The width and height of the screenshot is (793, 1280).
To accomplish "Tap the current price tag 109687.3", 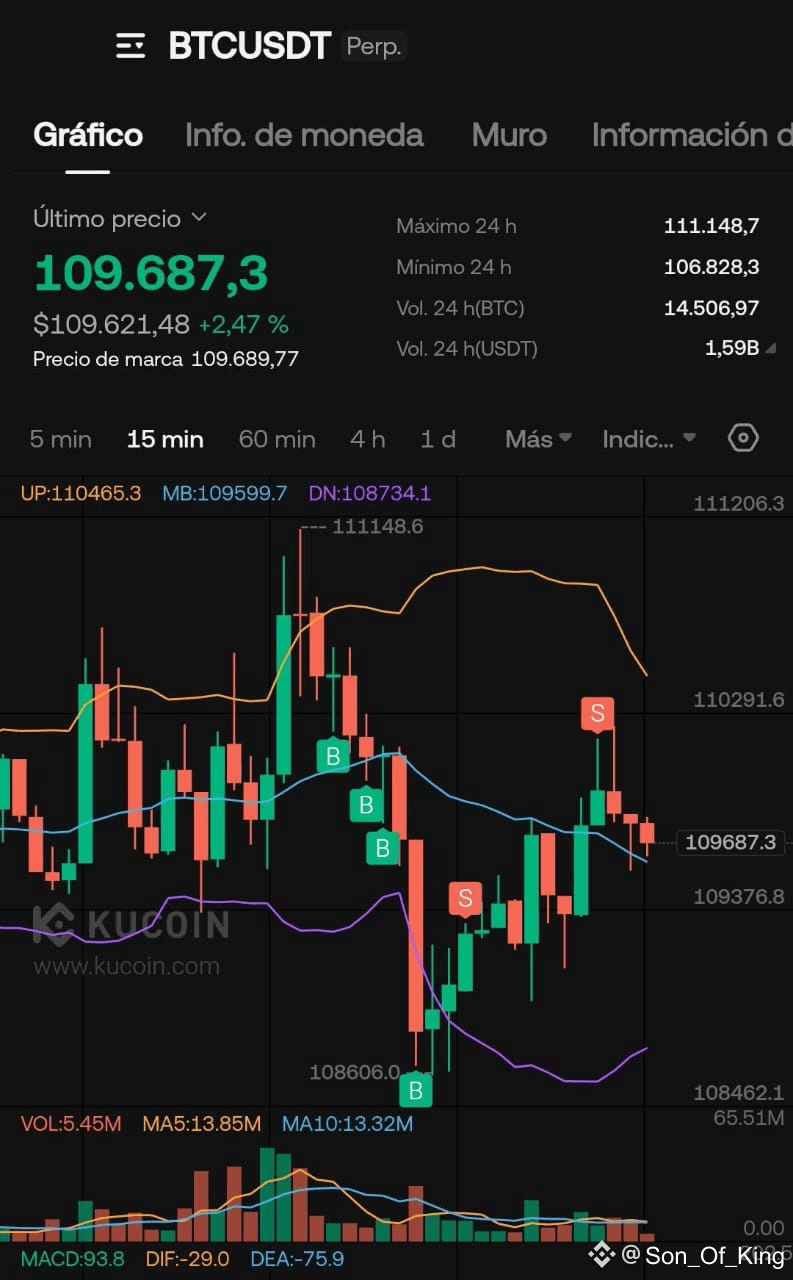I will (731, 843).
